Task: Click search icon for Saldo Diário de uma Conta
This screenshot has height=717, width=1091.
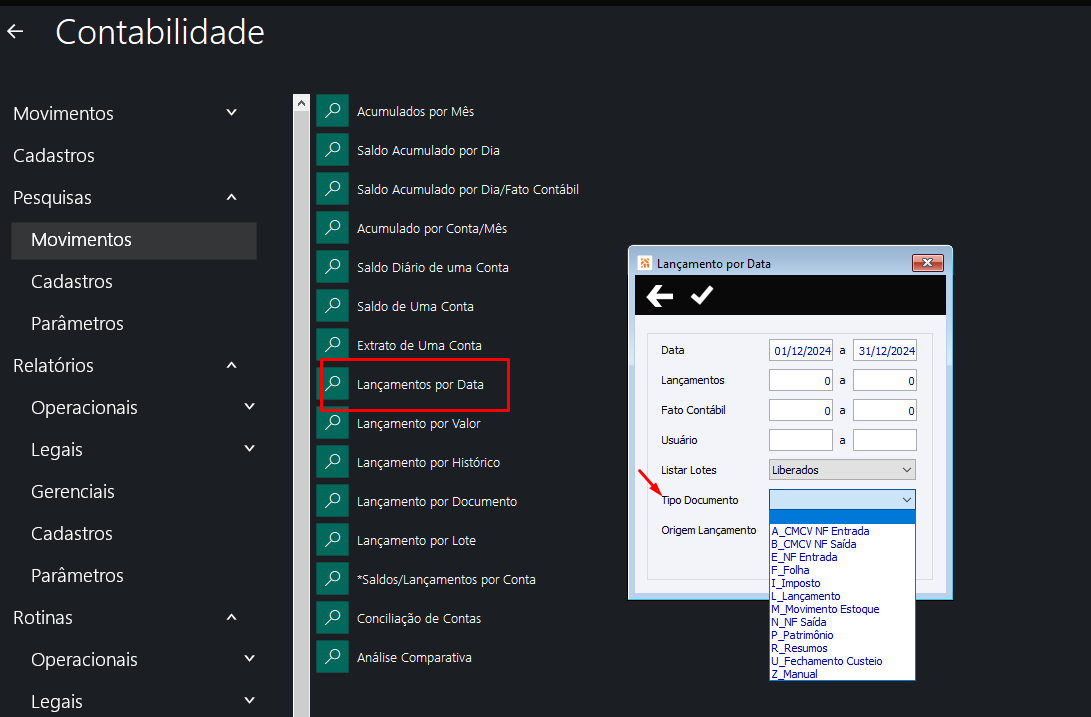Action: pos(333,267)
